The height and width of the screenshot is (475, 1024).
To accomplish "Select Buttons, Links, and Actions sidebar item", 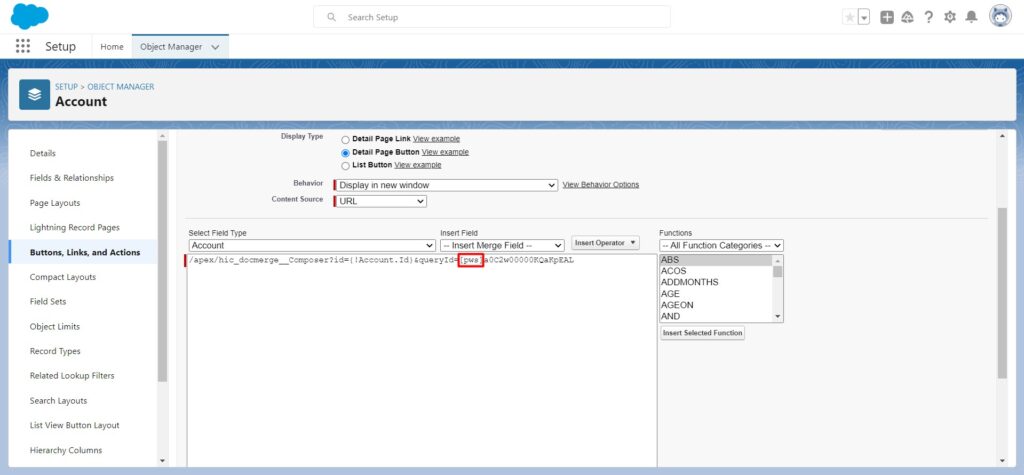I will click(x=83, y=252).
